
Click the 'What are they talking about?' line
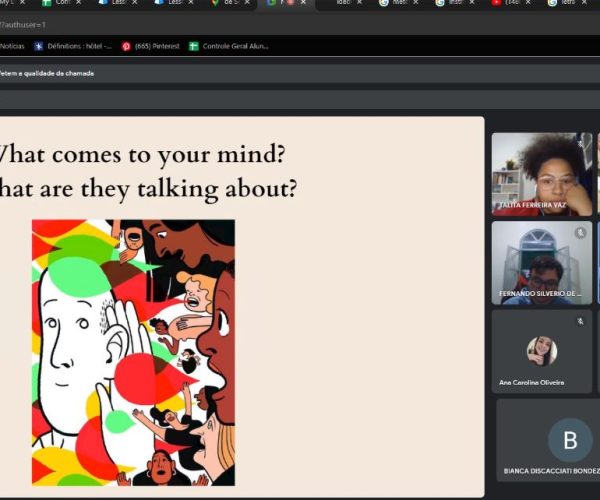pos(148,189)
